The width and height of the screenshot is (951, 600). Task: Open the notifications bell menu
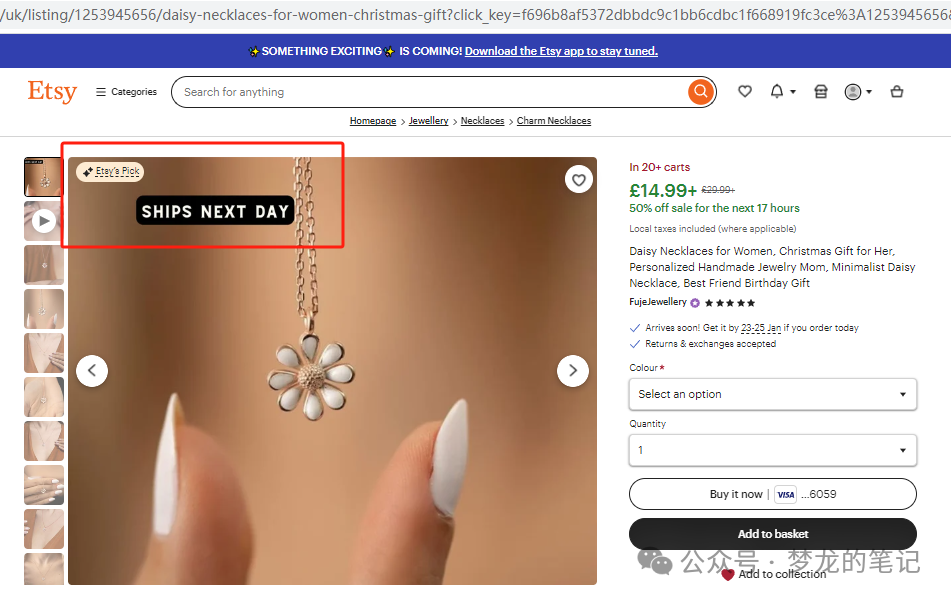(781, 92)
